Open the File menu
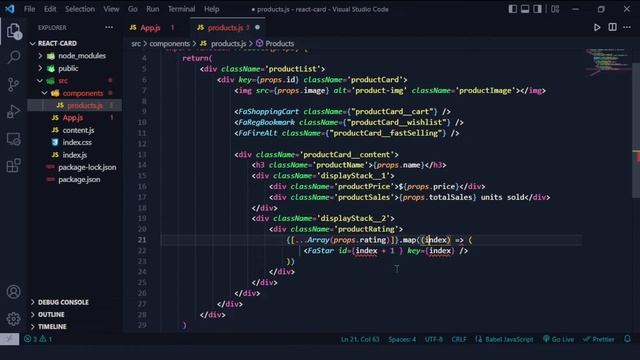This screenshot has width=640, height=360. tap(29, 9)
